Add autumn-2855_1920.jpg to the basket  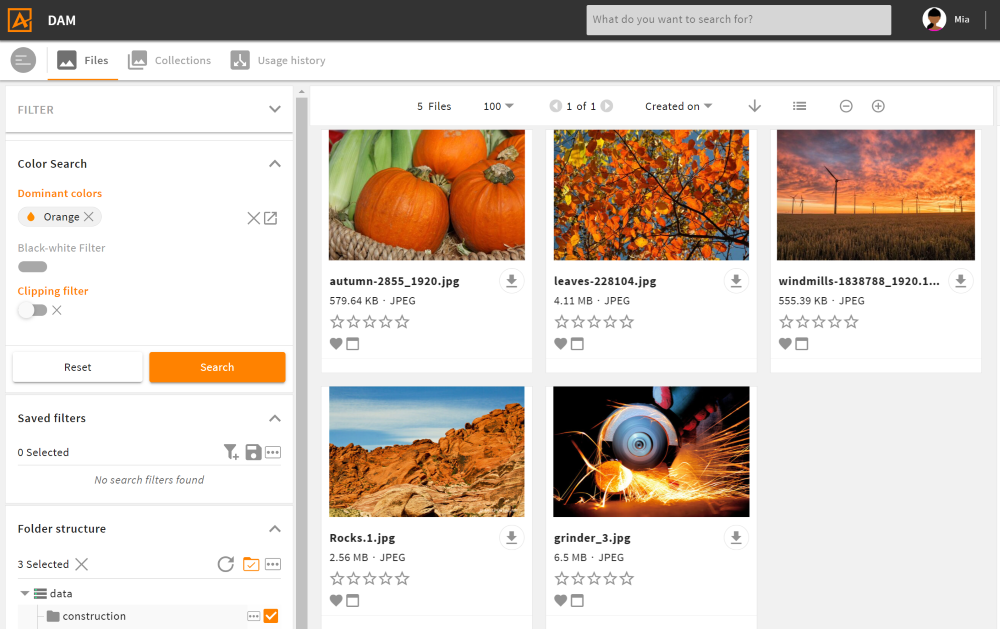coord(353,344)
